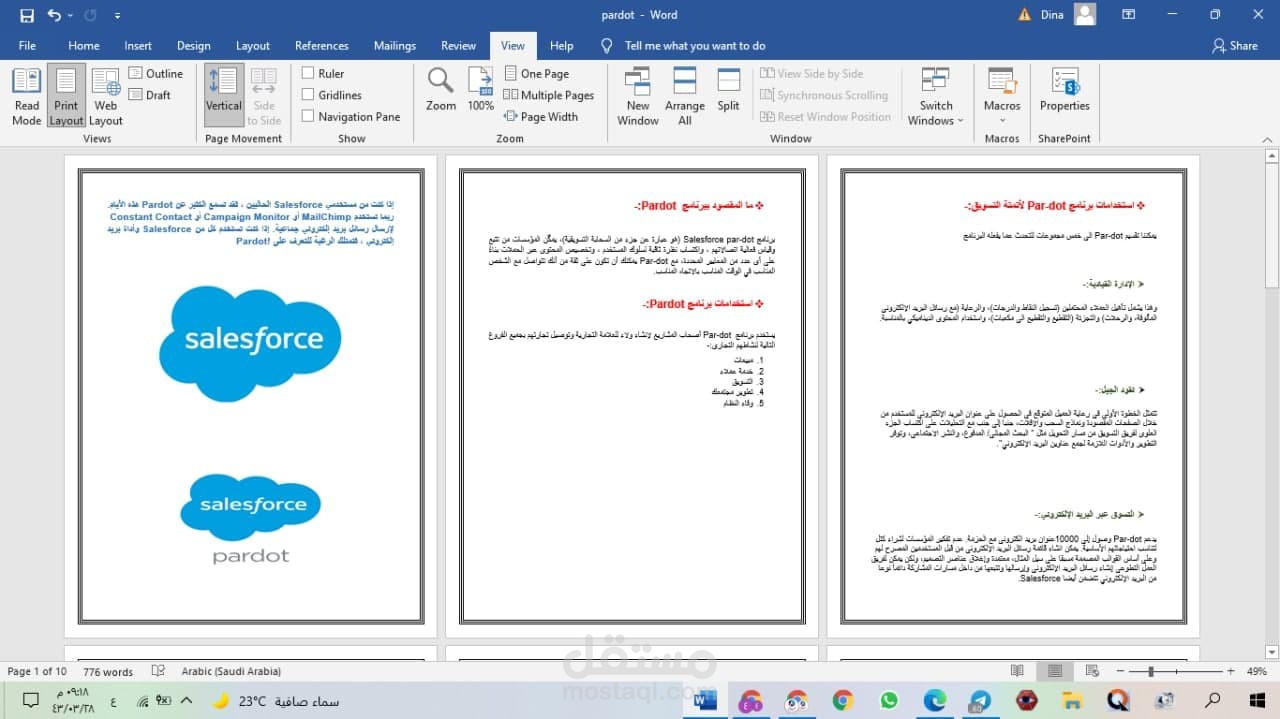Open the Design tab

click(x=194, y=45)
